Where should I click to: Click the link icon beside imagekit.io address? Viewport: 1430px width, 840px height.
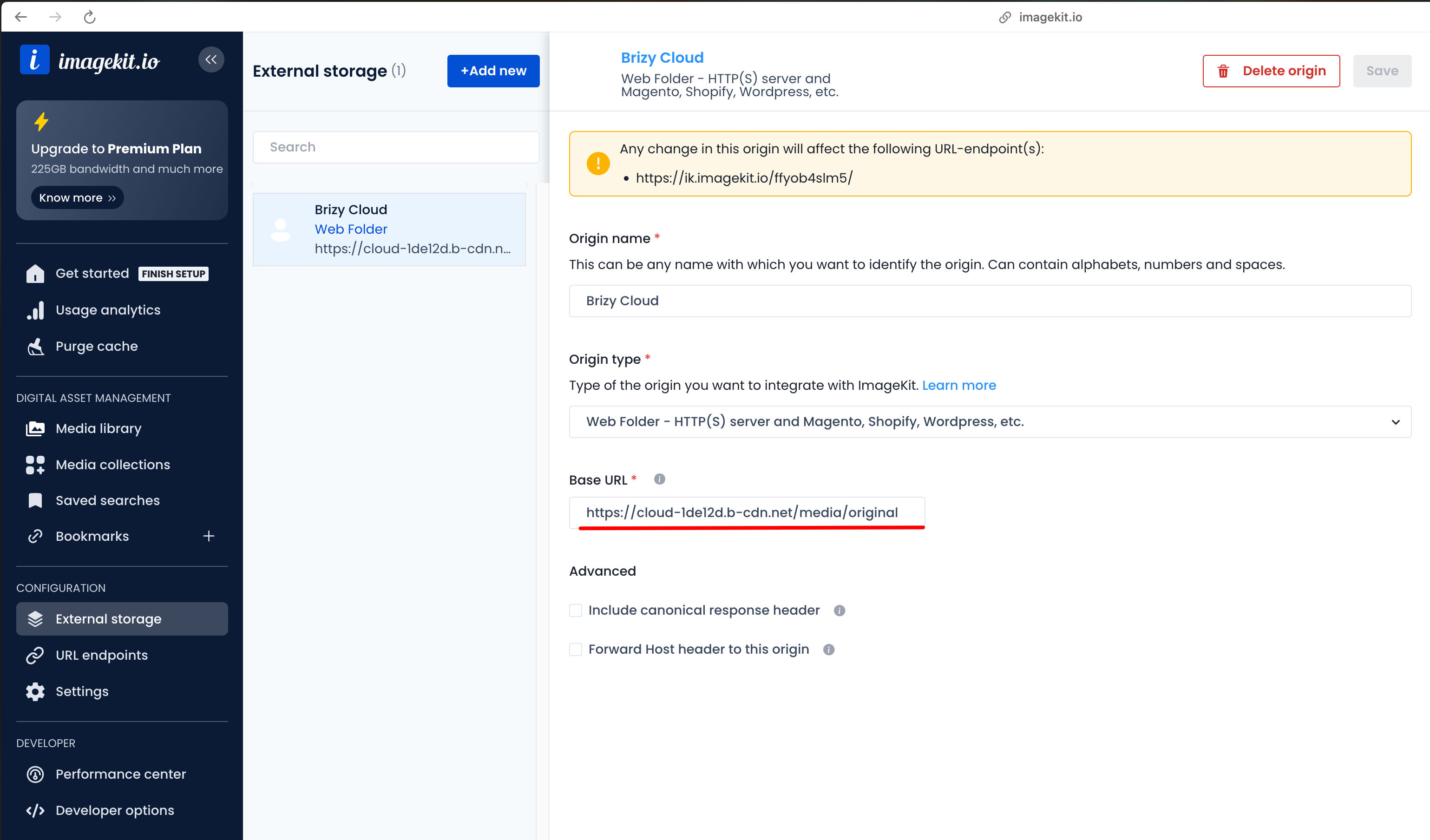[x=1005, y=18]
